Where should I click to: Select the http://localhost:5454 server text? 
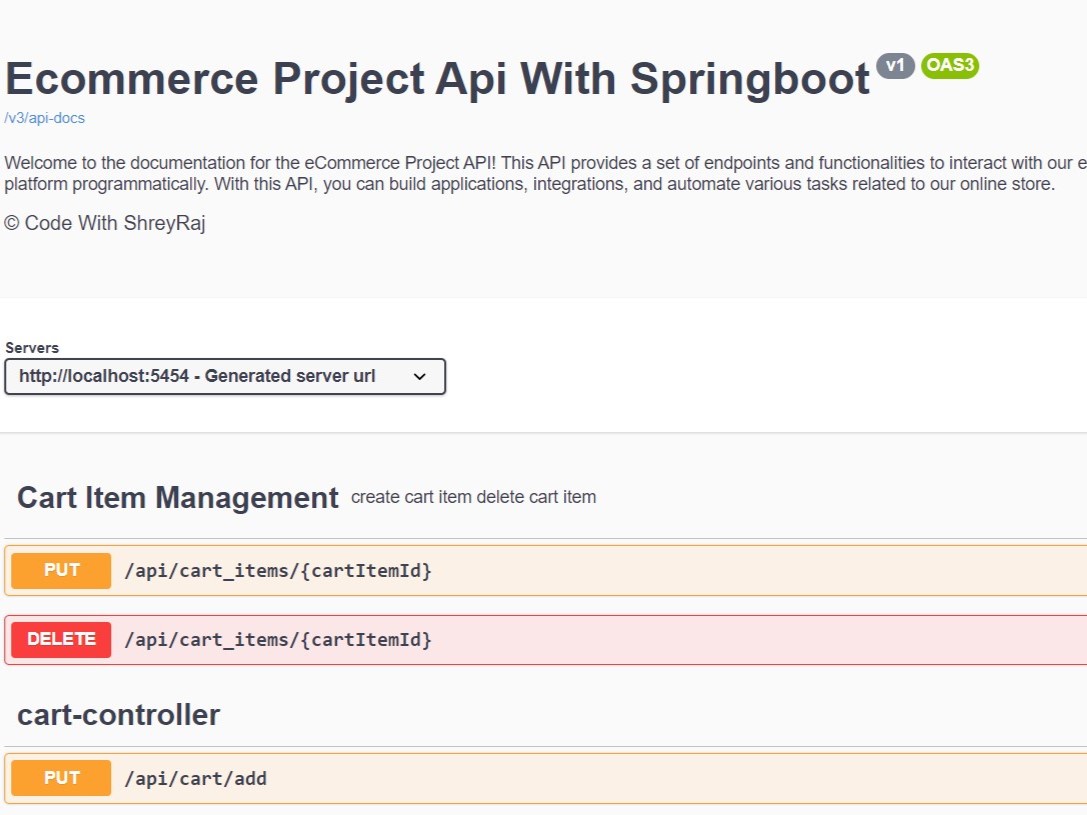[197, 377]
